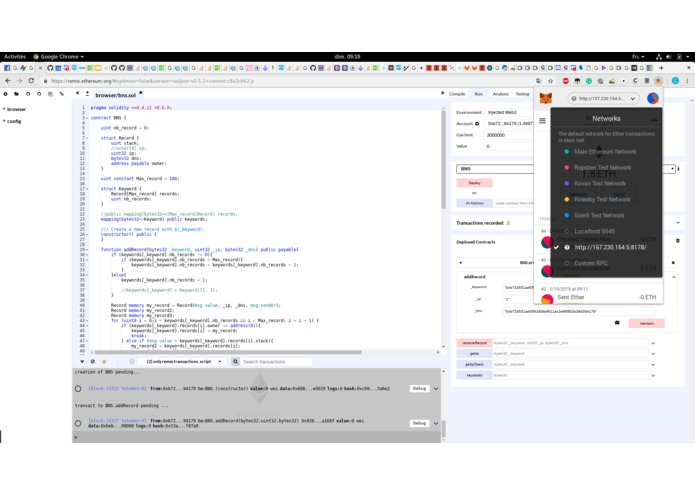Switch to the Run tab
The width and height of the screenshot is (695, 494).
479,94
